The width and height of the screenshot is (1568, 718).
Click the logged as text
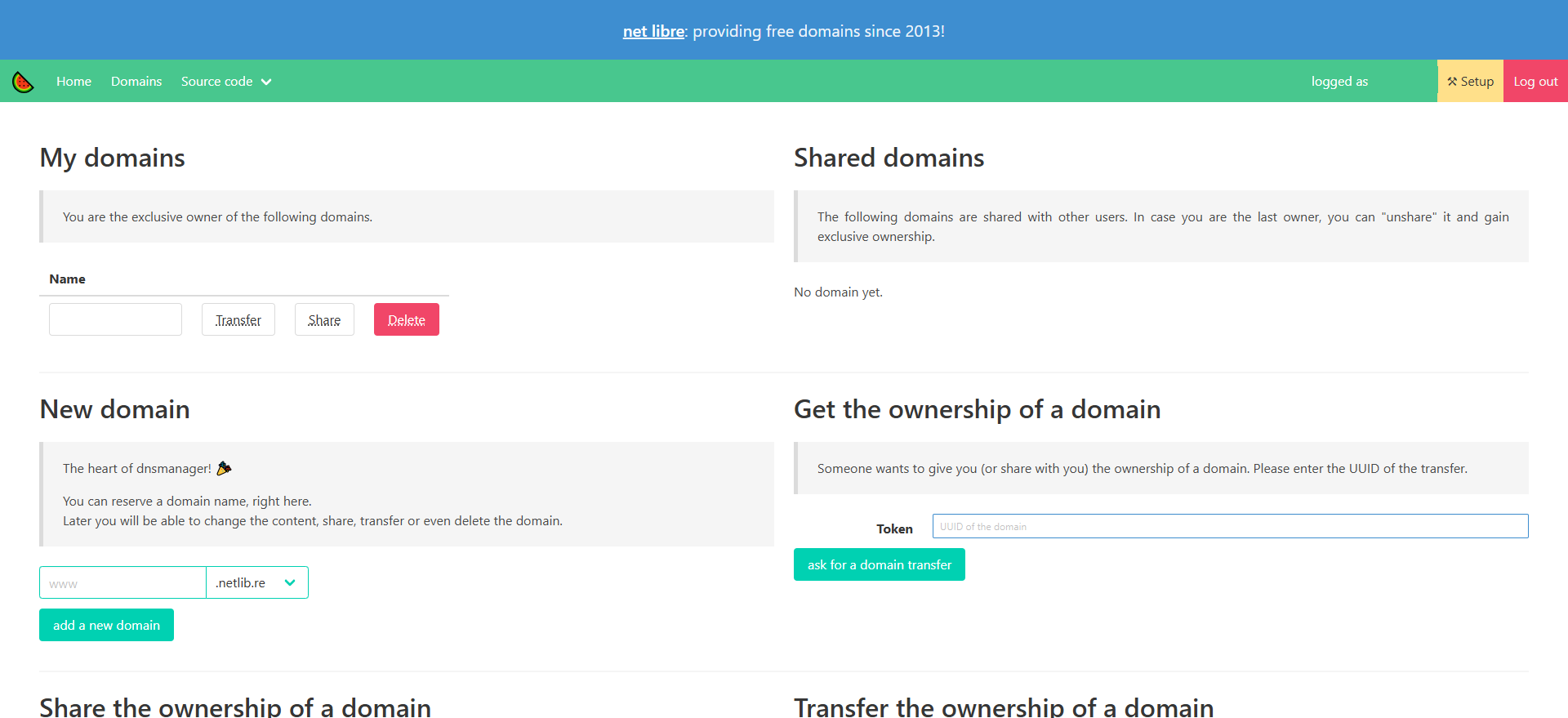1339,82
